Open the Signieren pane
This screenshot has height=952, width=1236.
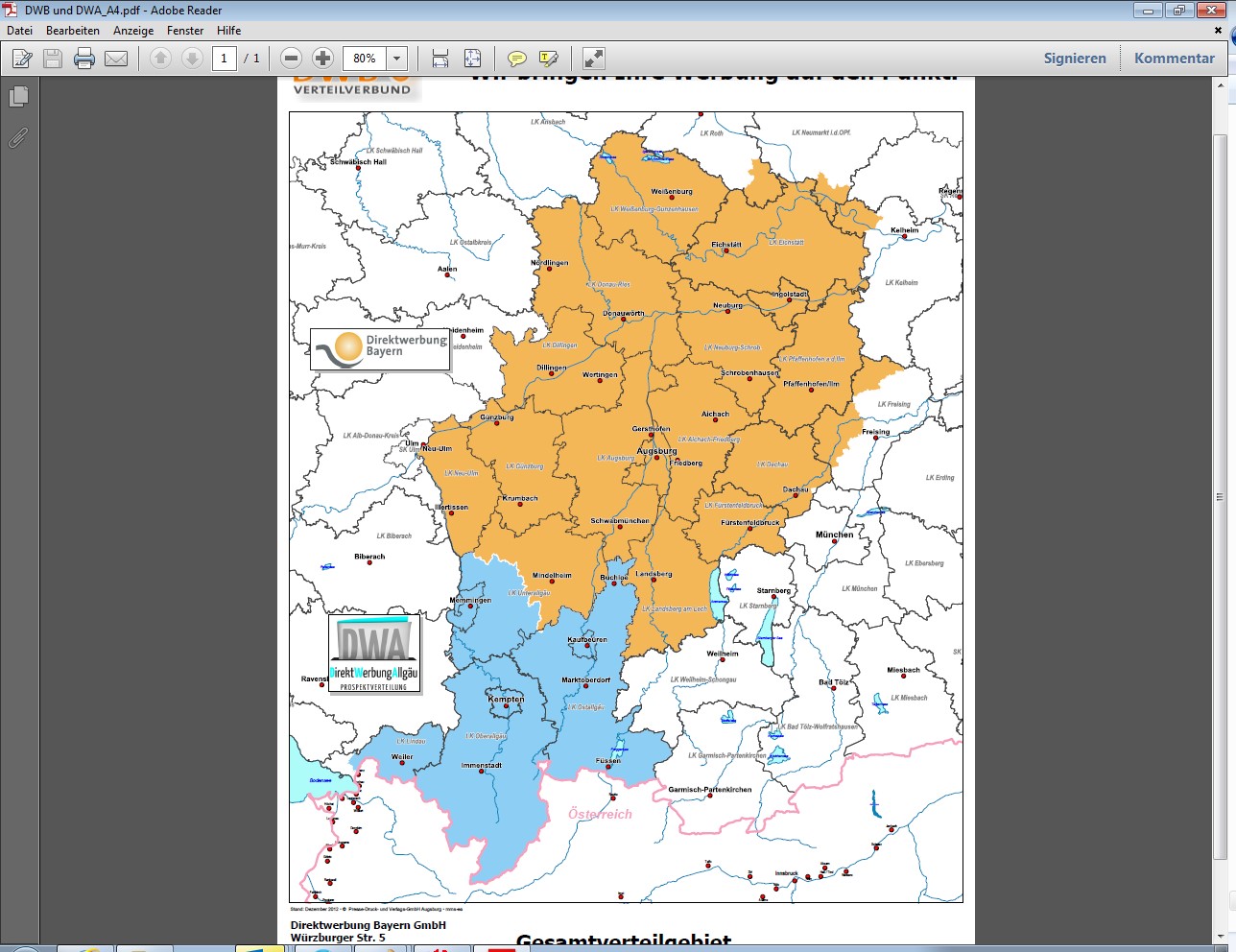click(x=1075, y=59)
